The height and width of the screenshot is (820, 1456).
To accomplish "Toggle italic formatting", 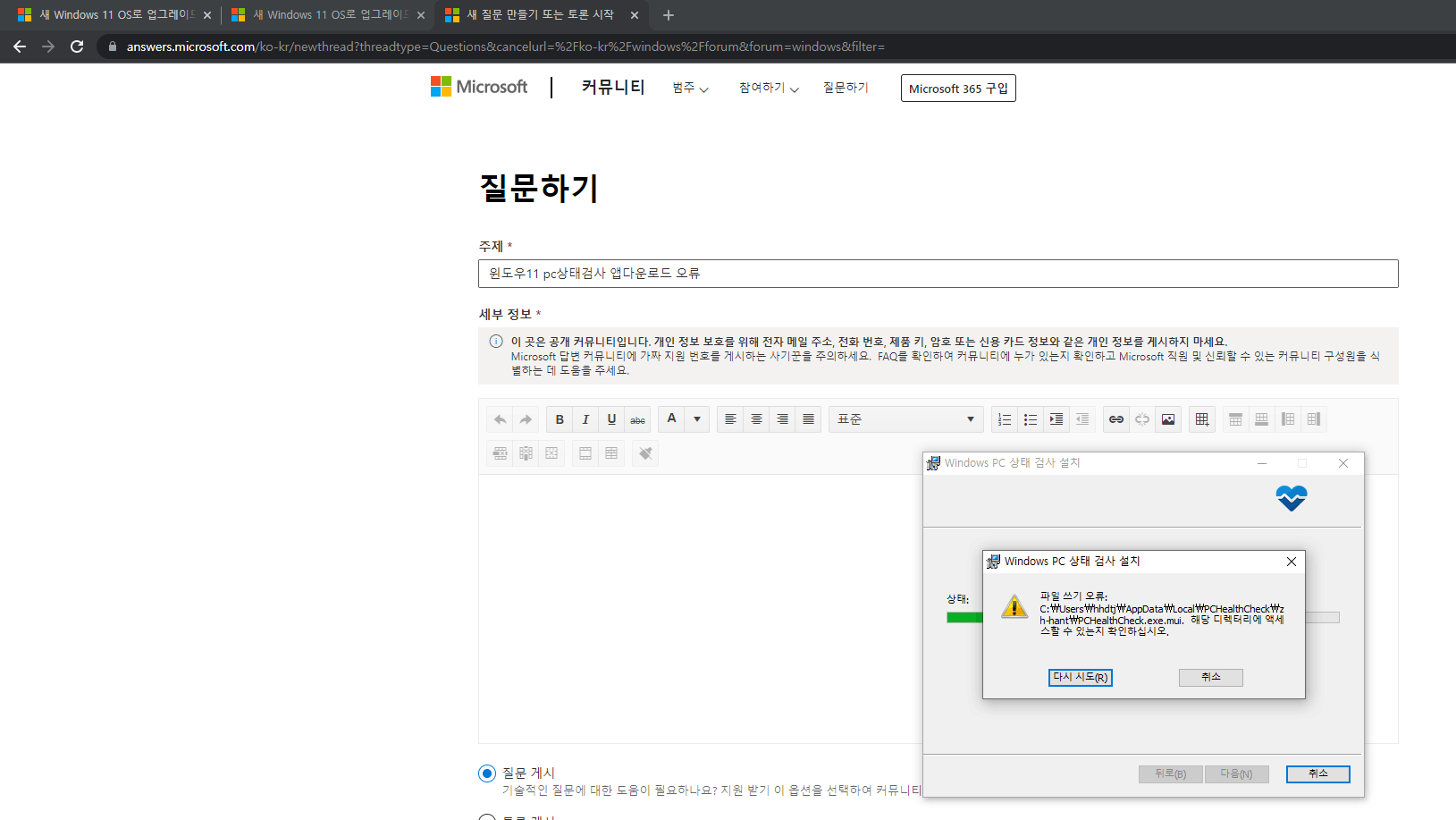I will tap(585, 419).
